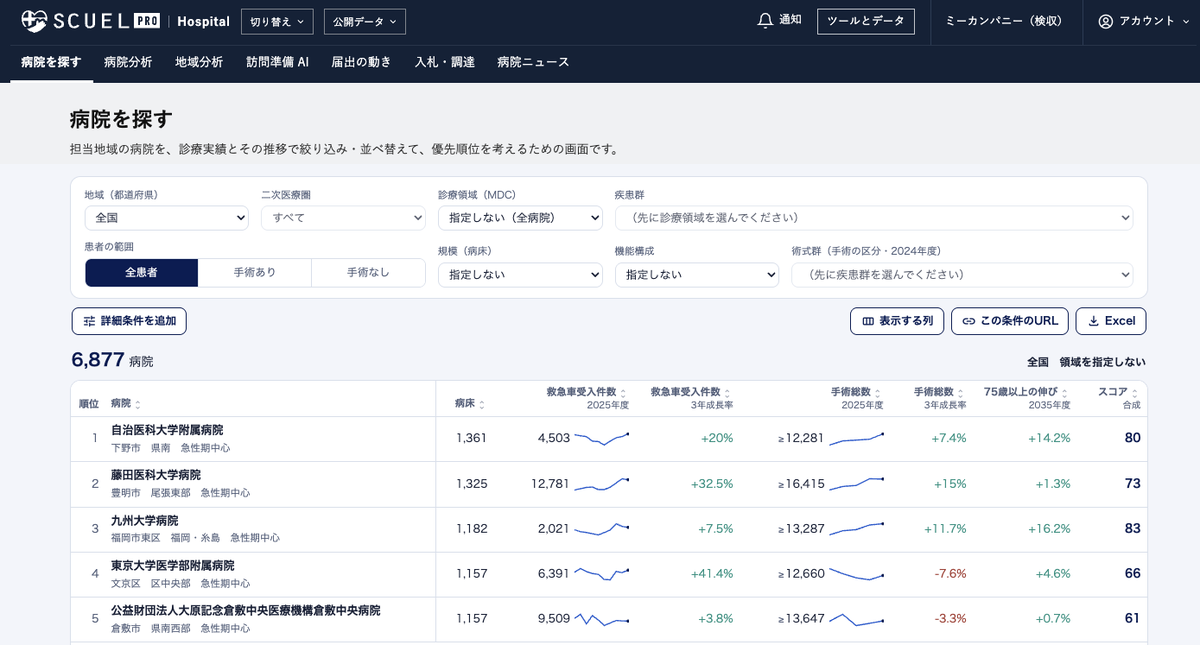The image size is (1200, 645).
Task: Click the account person icon
Action: (1105, 21)
